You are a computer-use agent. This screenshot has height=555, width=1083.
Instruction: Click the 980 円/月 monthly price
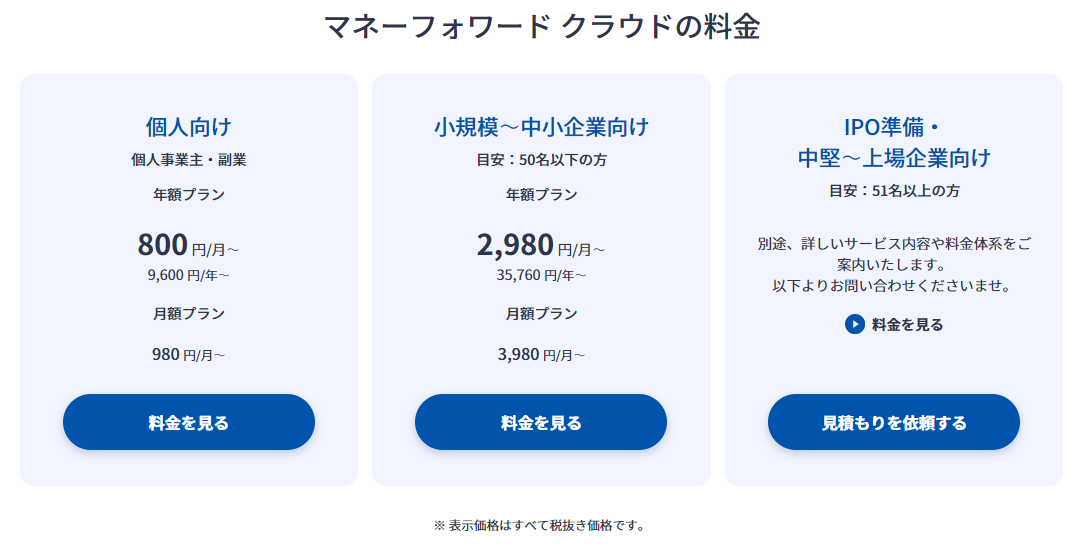click(x=189, y=354)
